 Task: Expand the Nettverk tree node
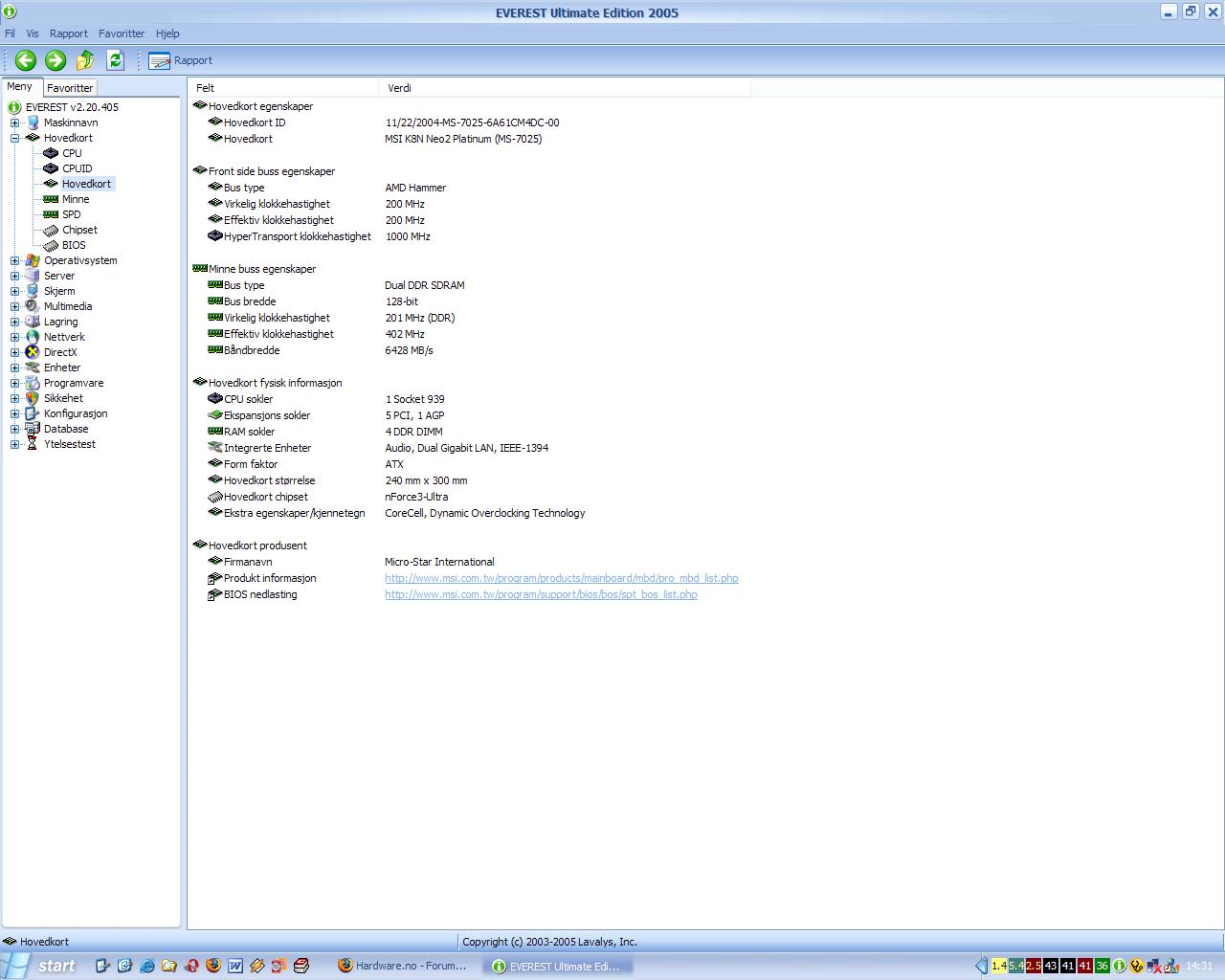[14, 337]
